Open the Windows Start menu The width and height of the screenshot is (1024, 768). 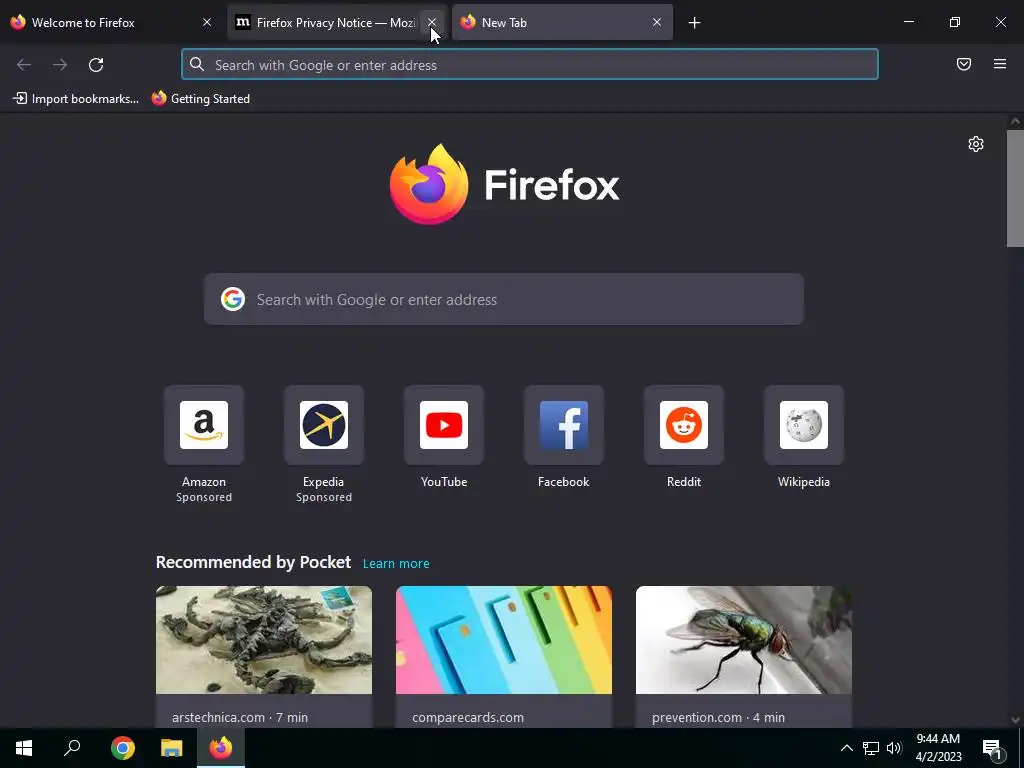(24, 748)
